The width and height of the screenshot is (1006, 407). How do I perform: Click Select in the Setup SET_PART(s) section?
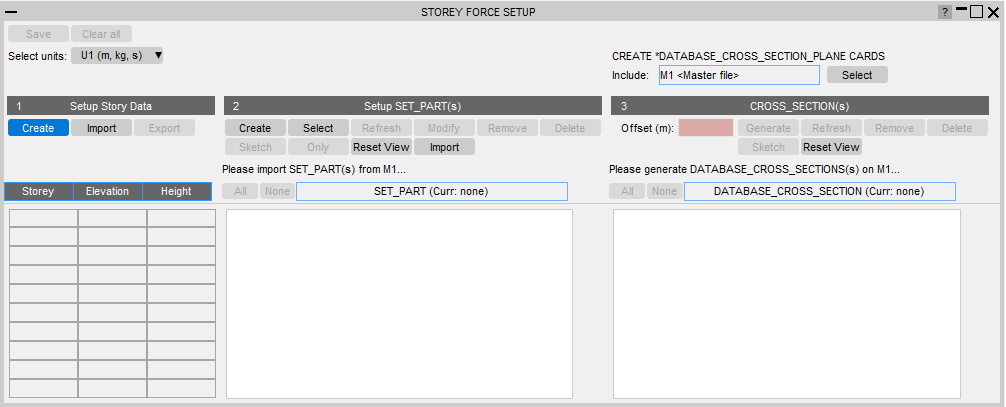pos(318,128)
